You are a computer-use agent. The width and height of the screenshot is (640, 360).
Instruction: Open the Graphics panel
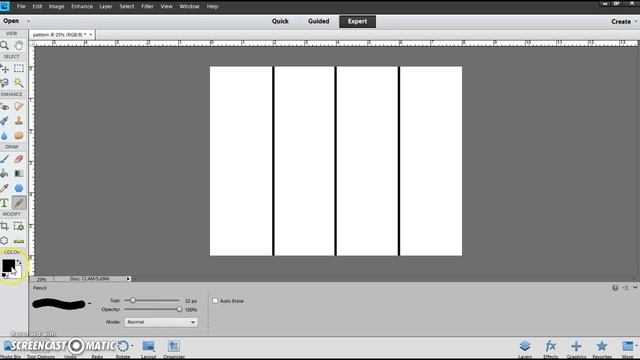tap(576, 348)
